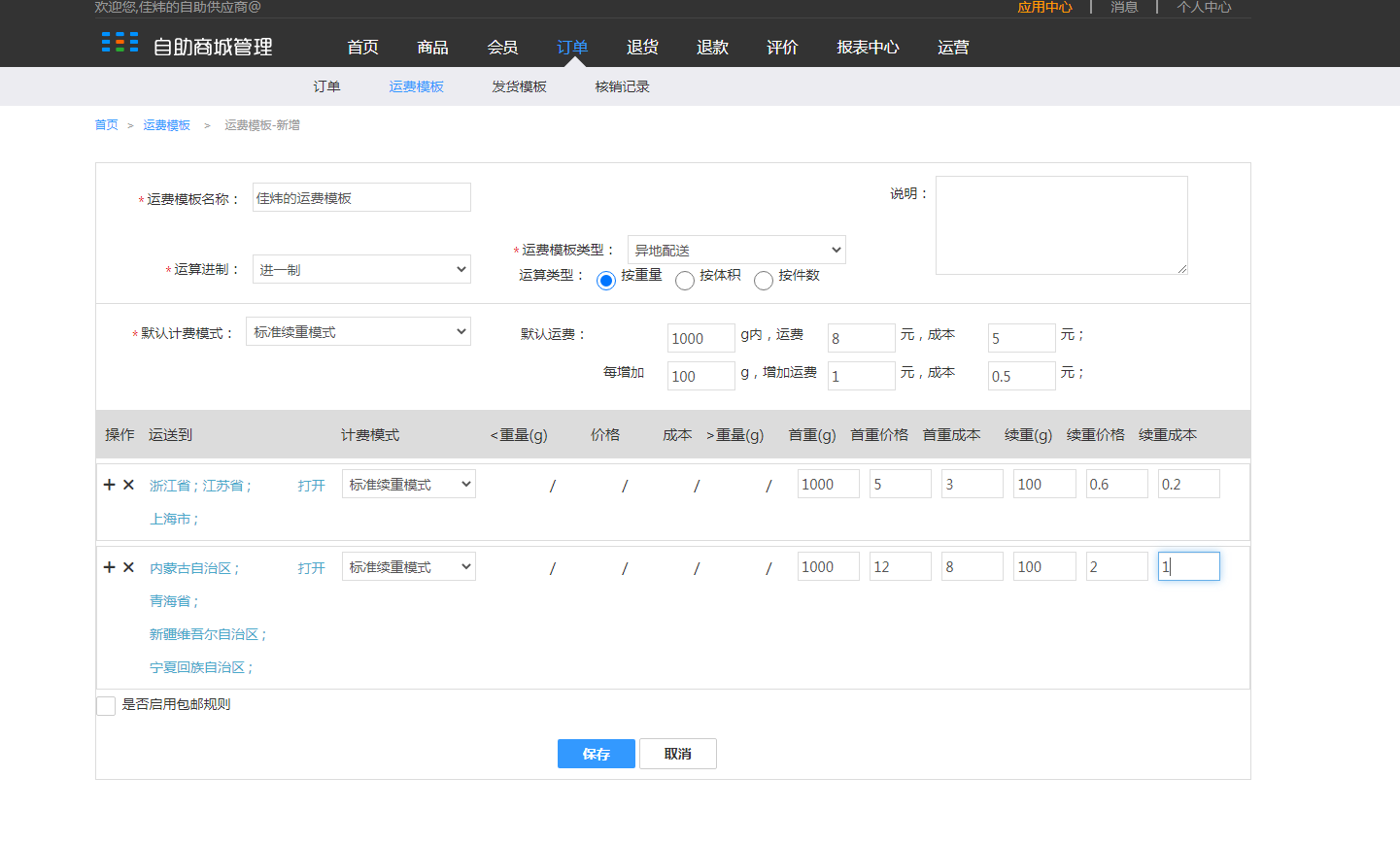Switch to 发货模板 sub-tab
The image size is (1400, 845).
pyautogui.click(x=519, y=86)
